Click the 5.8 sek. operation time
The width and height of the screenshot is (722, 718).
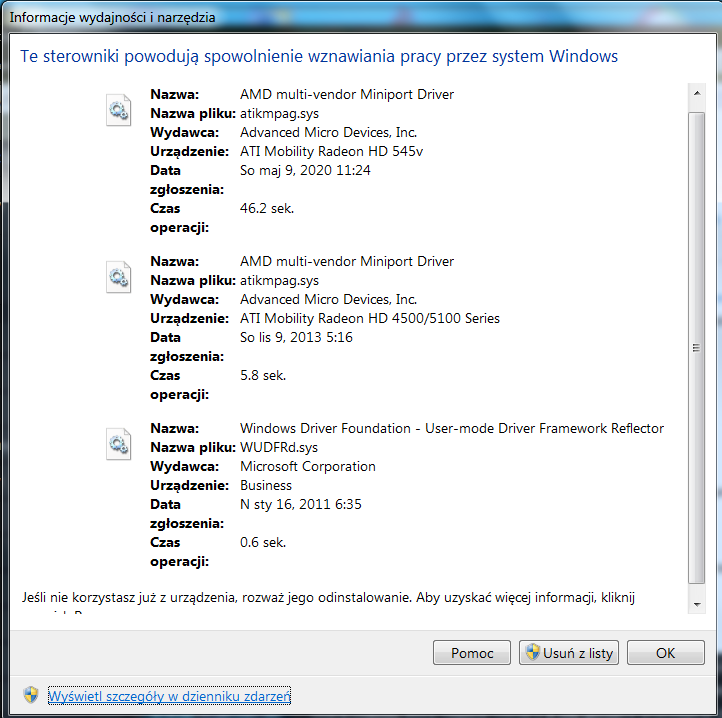(x=263, y=375)
